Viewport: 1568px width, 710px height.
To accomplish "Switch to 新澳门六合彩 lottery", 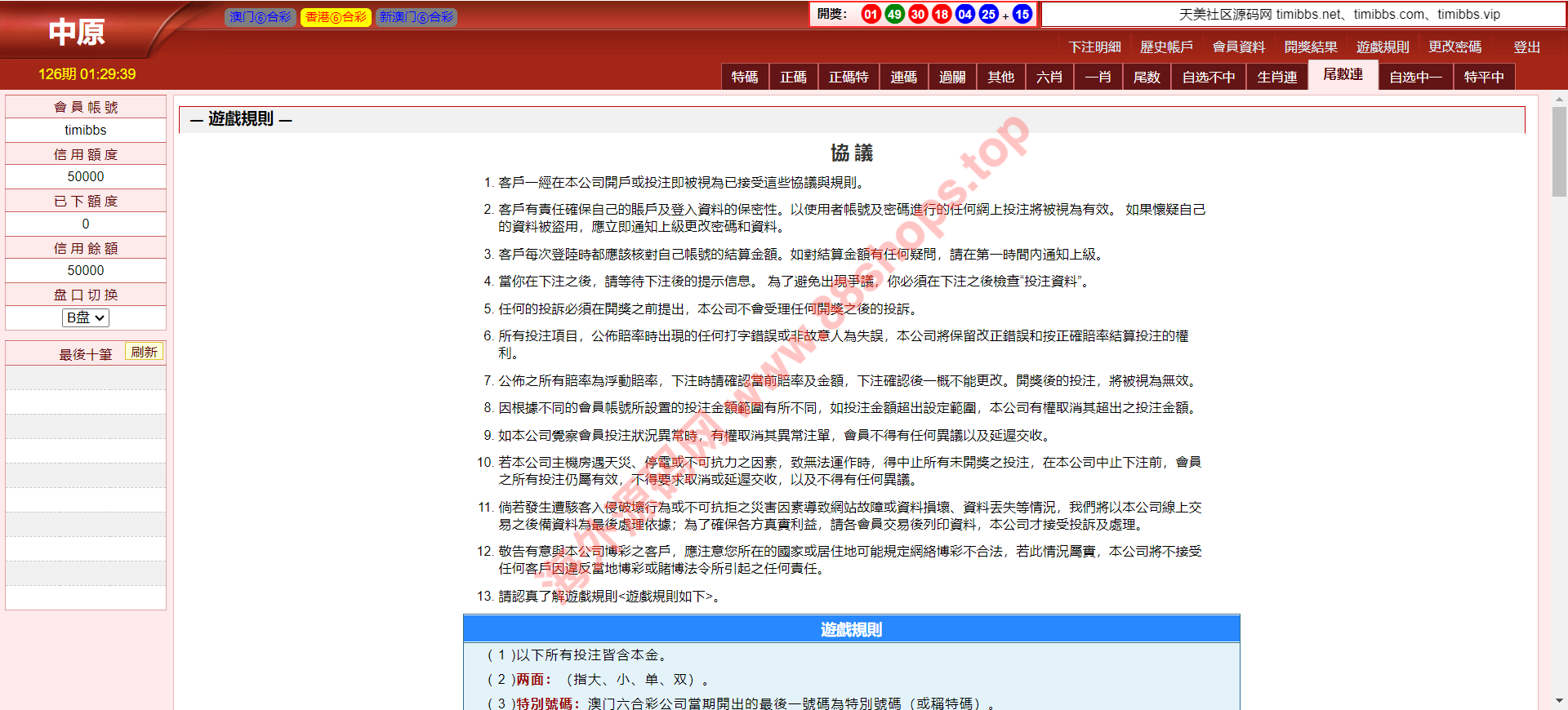I will click(x=416, y=17).
